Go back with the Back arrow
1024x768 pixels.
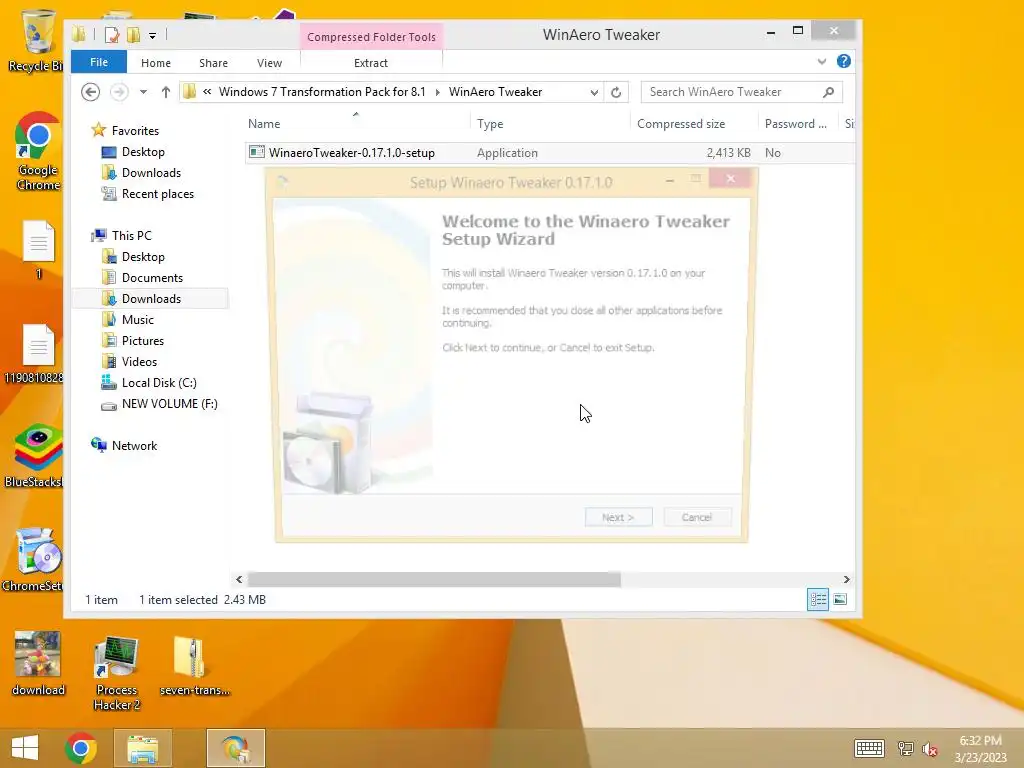(90, 92)
